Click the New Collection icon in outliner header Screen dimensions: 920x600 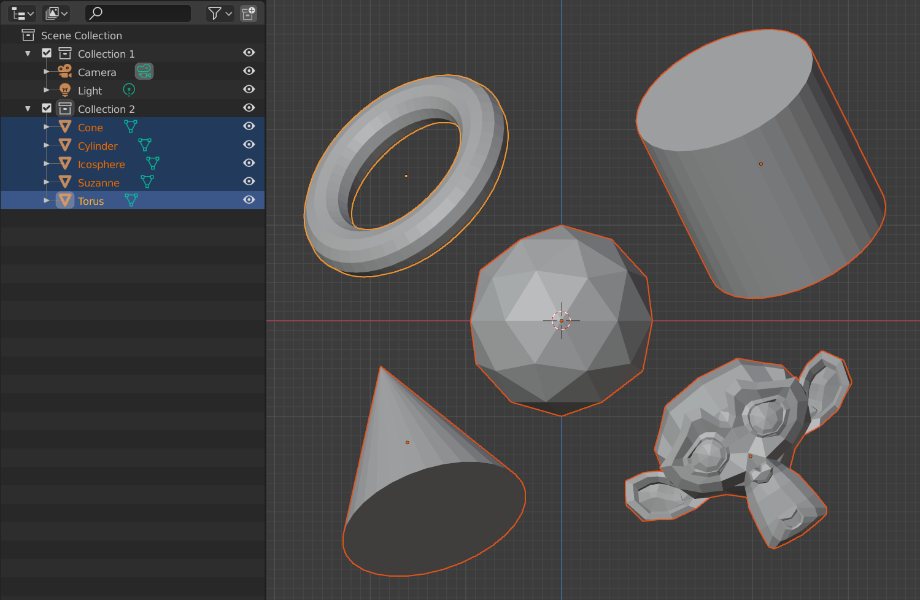click(x=248, y=13)
